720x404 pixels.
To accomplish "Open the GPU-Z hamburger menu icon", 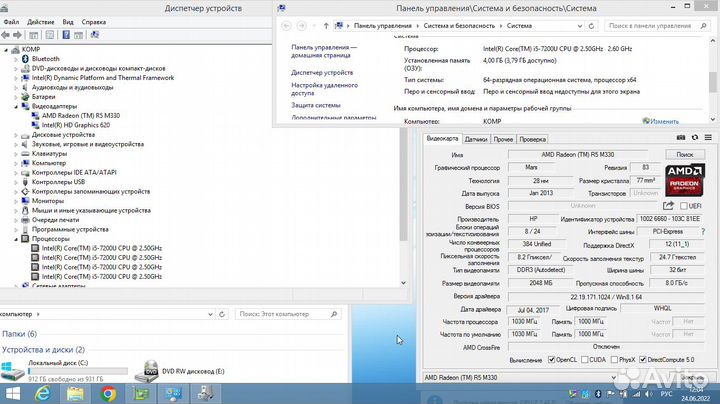I will coord(709,137).
